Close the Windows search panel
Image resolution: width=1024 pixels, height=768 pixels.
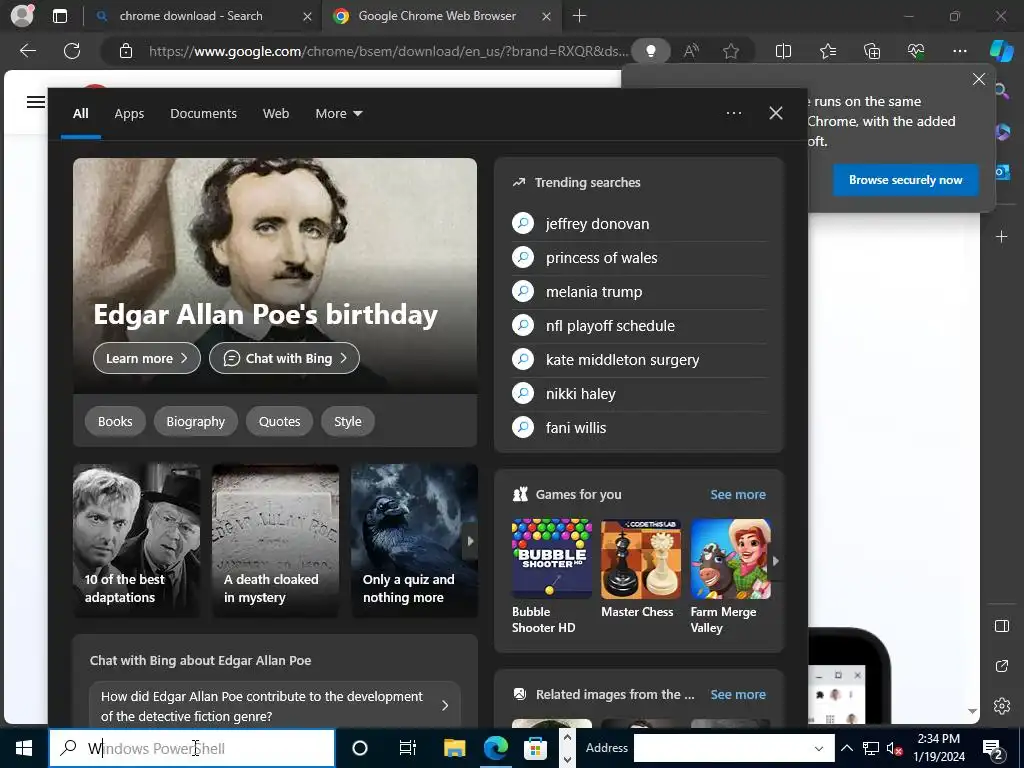tap(776, 113)
